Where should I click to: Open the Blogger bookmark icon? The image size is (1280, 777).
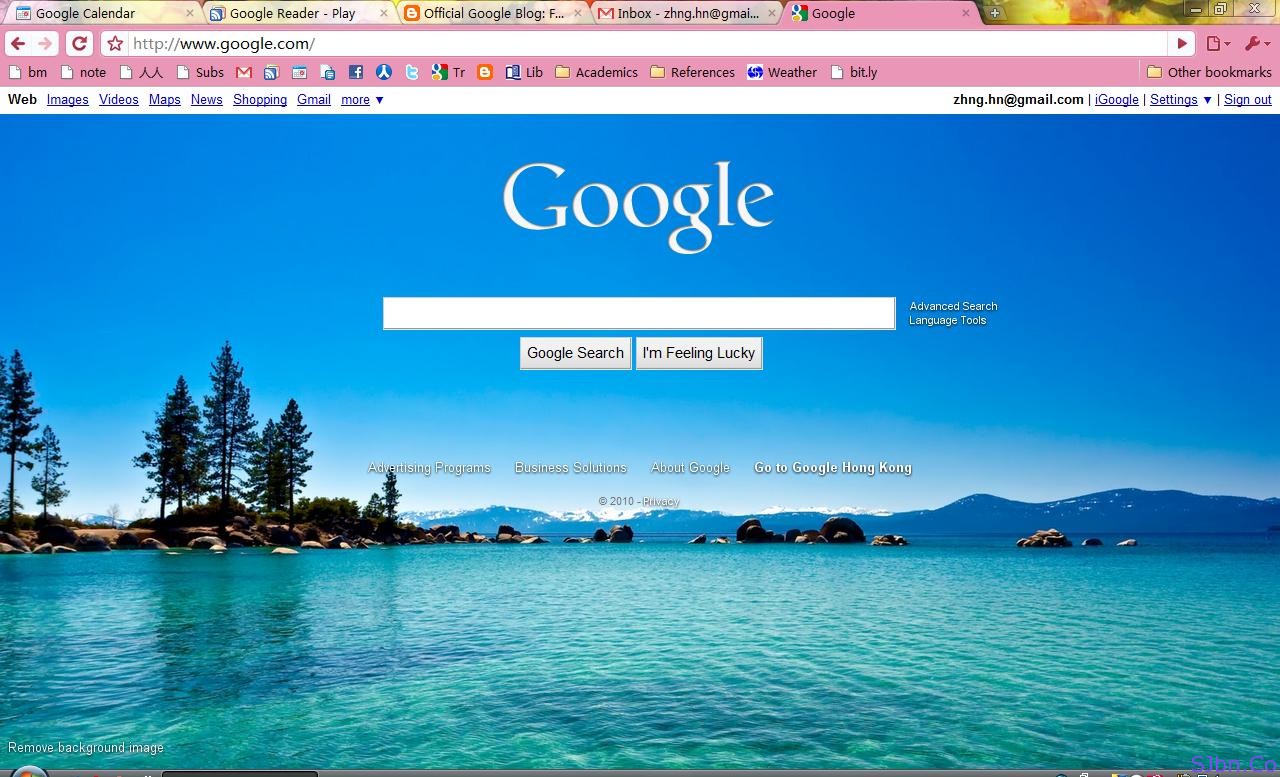pyautogui.click(x=485, y=72)
